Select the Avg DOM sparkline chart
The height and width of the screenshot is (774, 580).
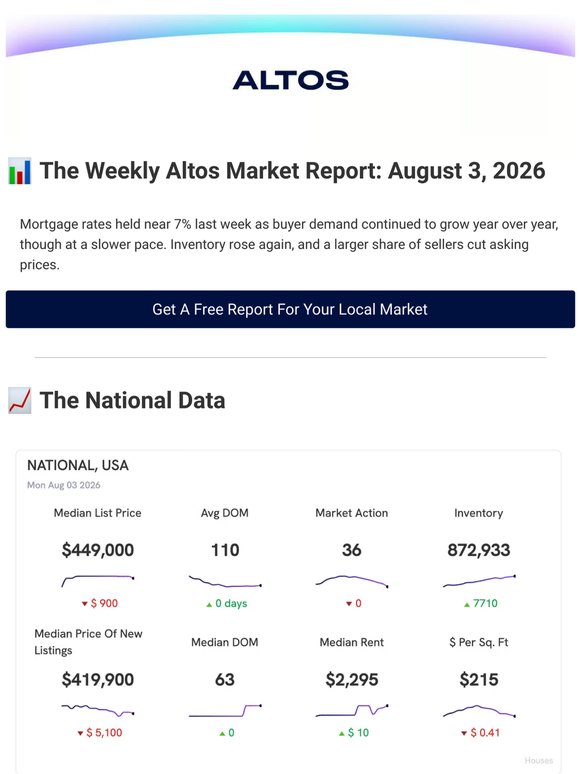(225, 581)
